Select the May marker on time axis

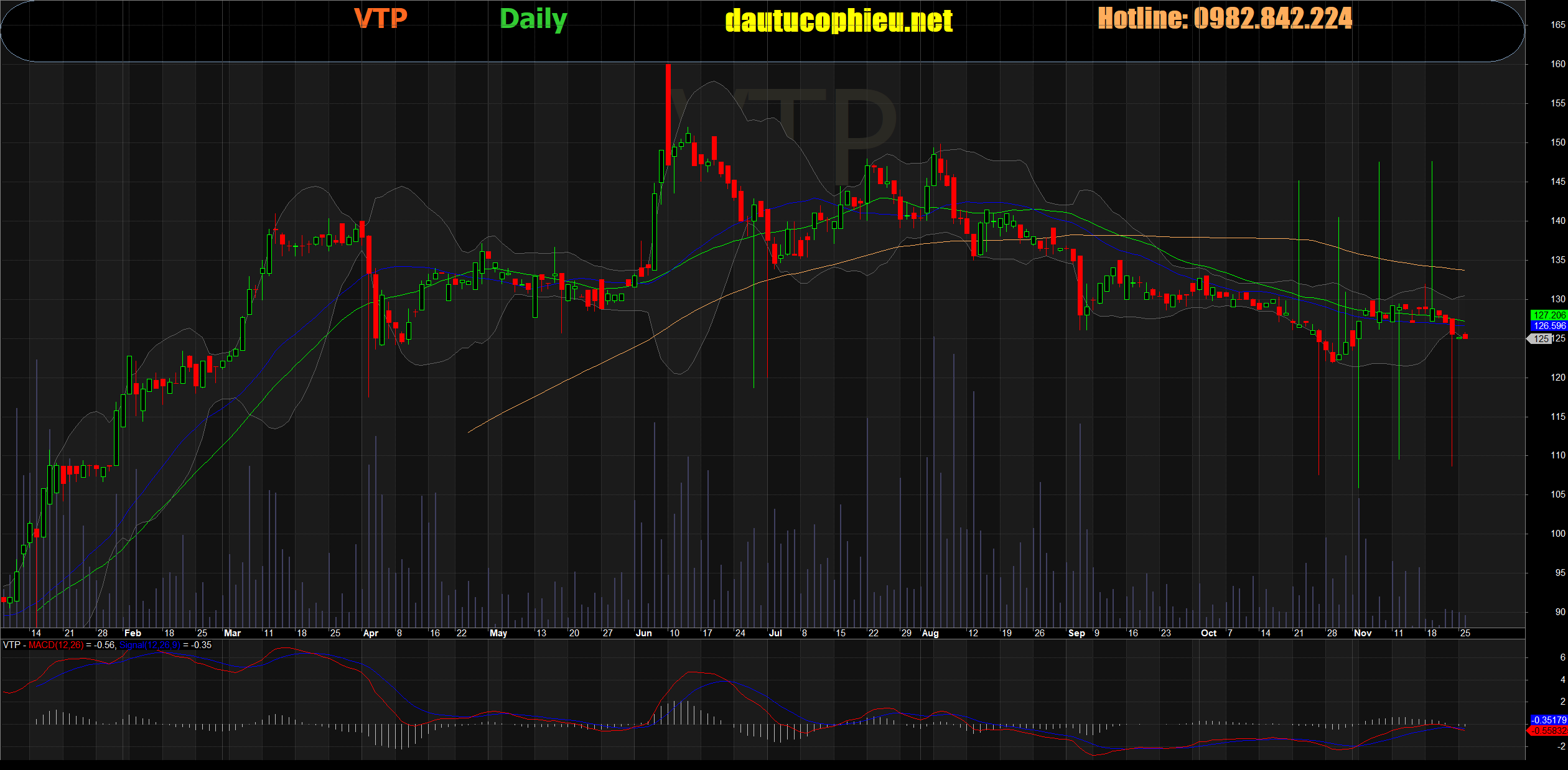[x=498, y=633]
